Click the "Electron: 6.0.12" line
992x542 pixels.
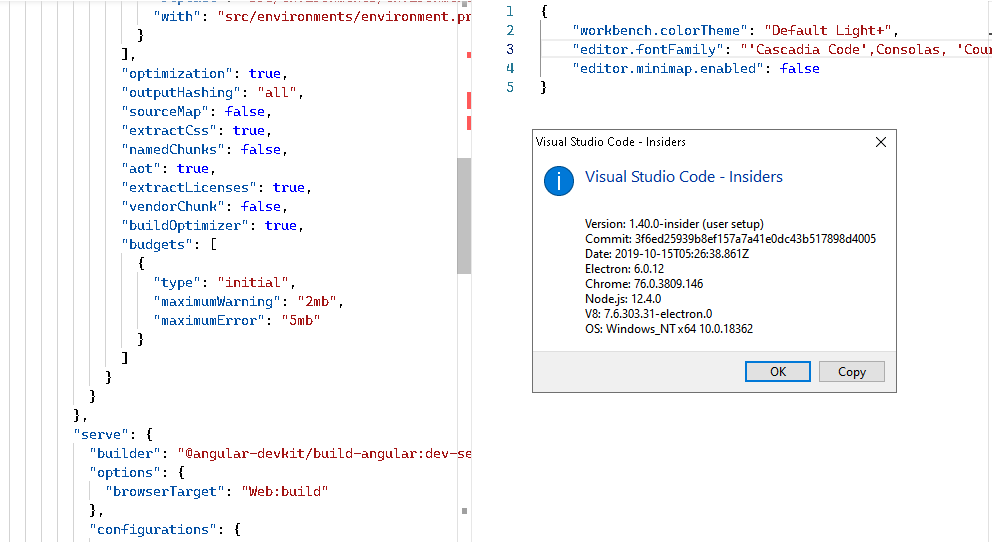624,269
